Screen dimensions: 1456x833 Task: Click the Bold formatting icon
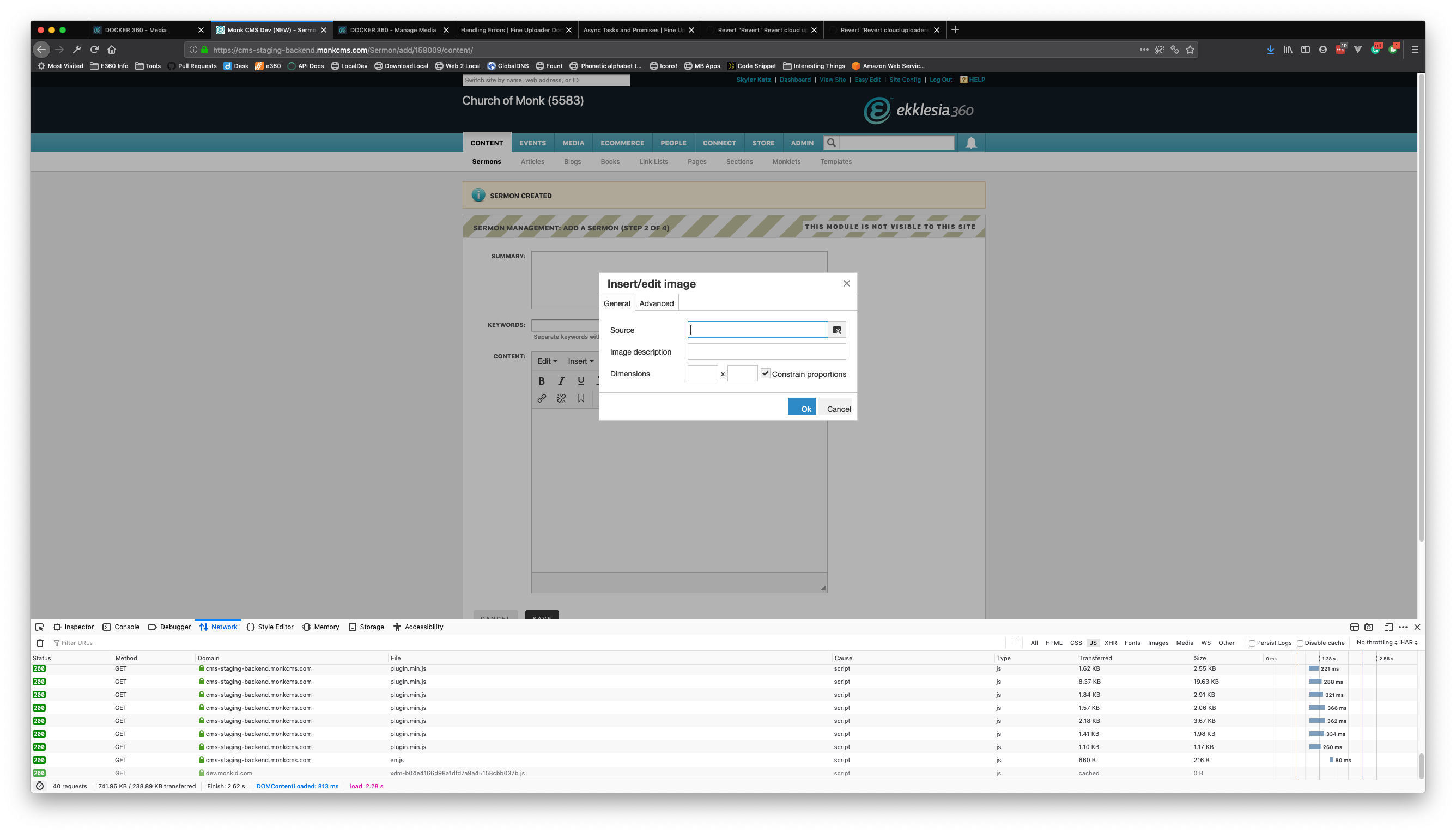(541, 380)
